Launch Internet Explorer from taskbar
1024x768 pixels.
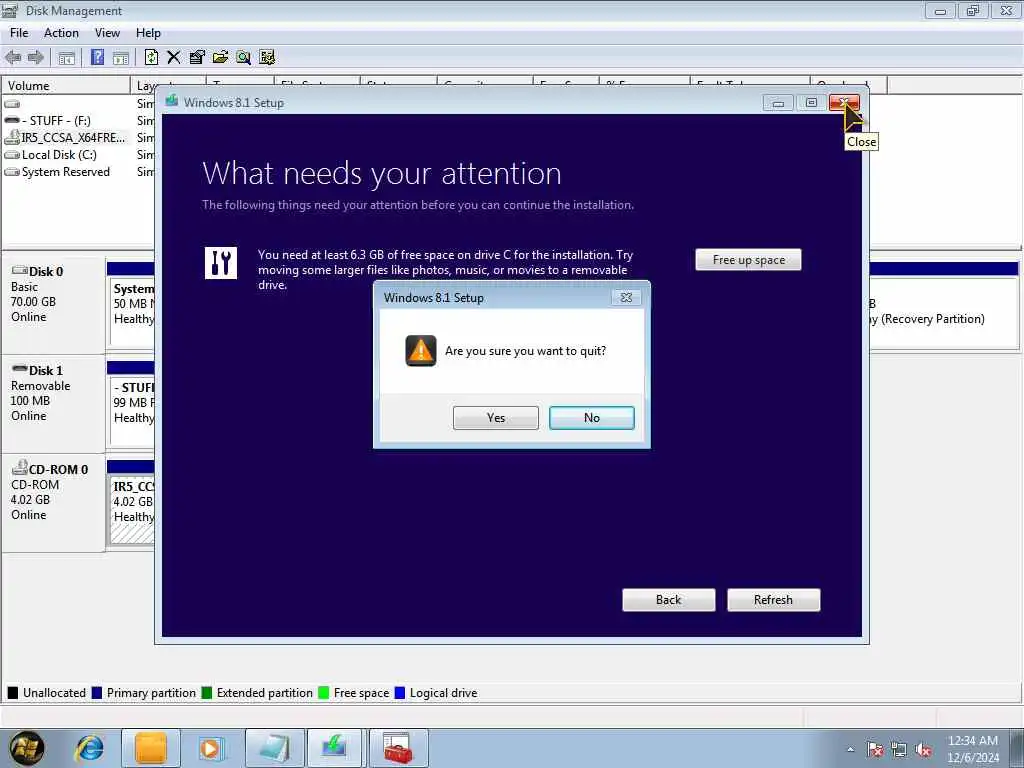[x=89, y=748]
